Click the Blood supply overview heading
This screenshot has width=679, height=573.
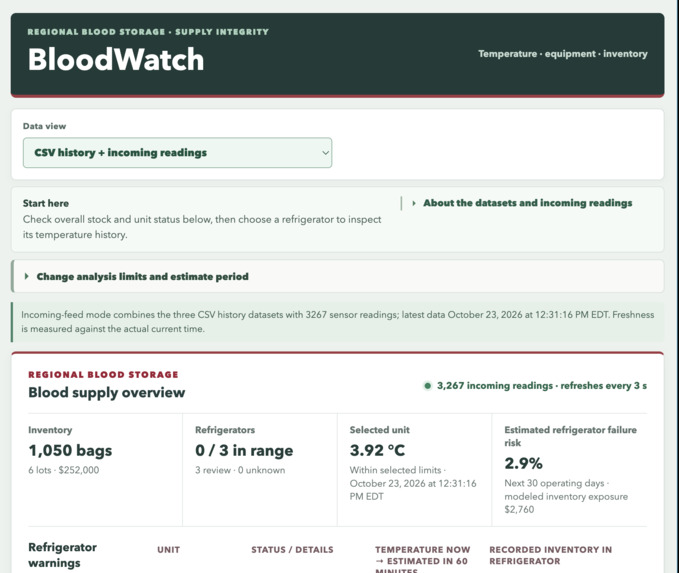click(107, 392)
